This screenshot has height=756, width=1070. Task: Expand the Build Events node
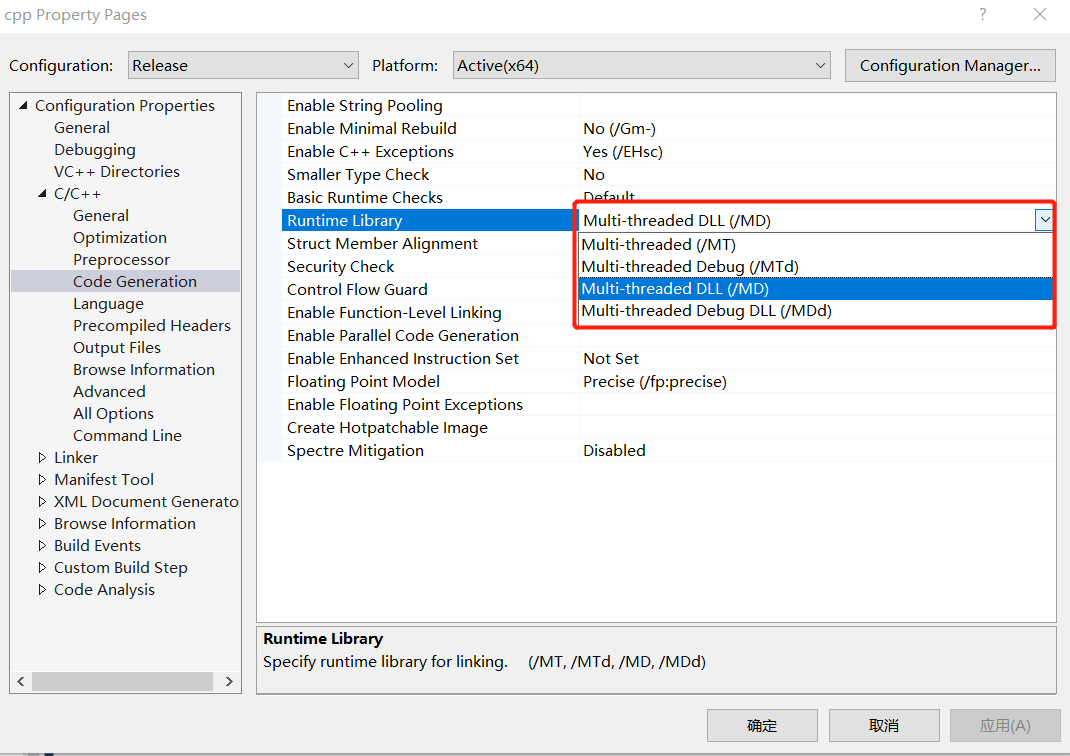[x=42, y=546]
